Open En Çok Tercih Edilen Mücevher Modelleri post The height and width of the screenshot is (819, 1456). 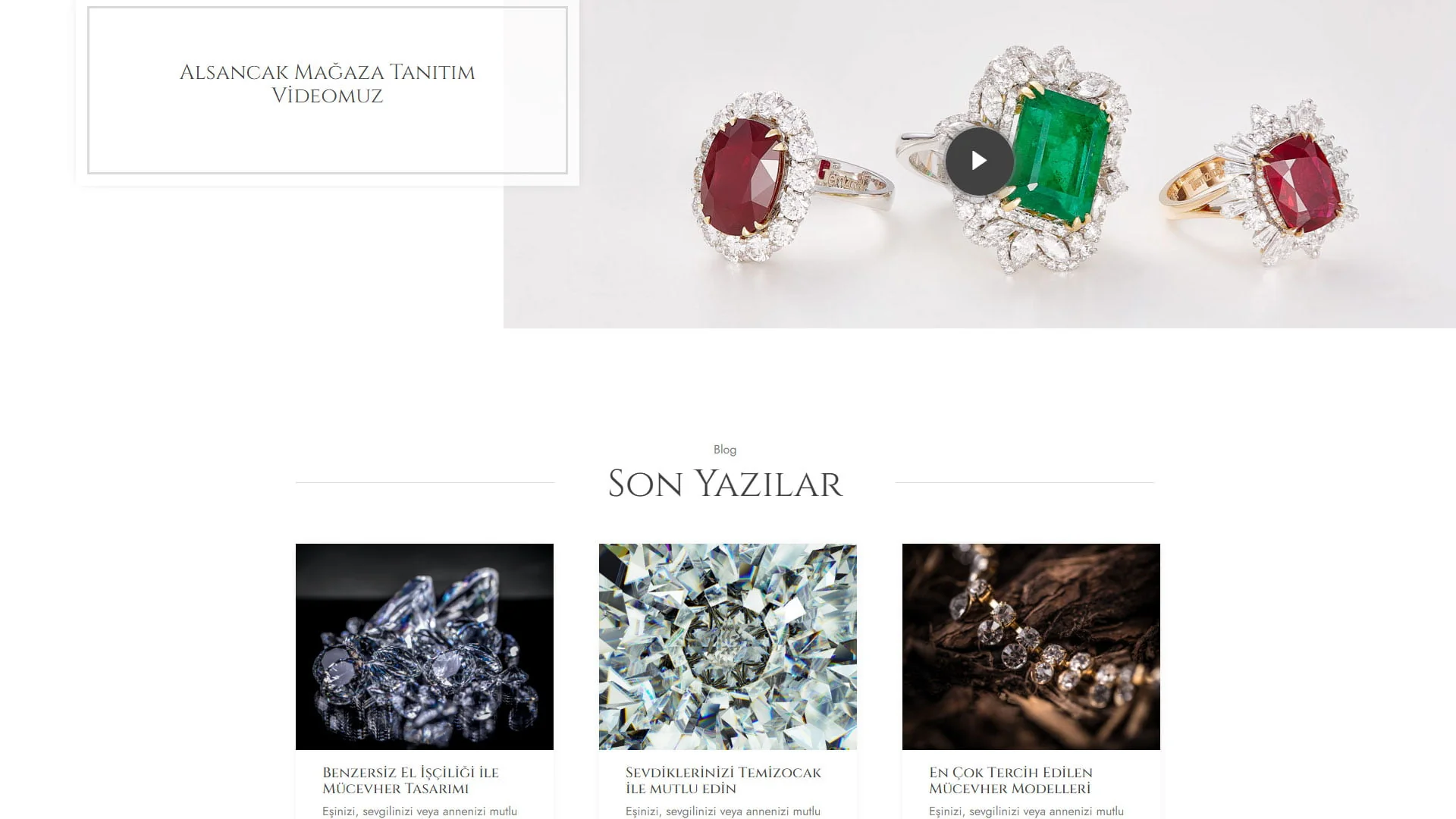coord(1011,780)
